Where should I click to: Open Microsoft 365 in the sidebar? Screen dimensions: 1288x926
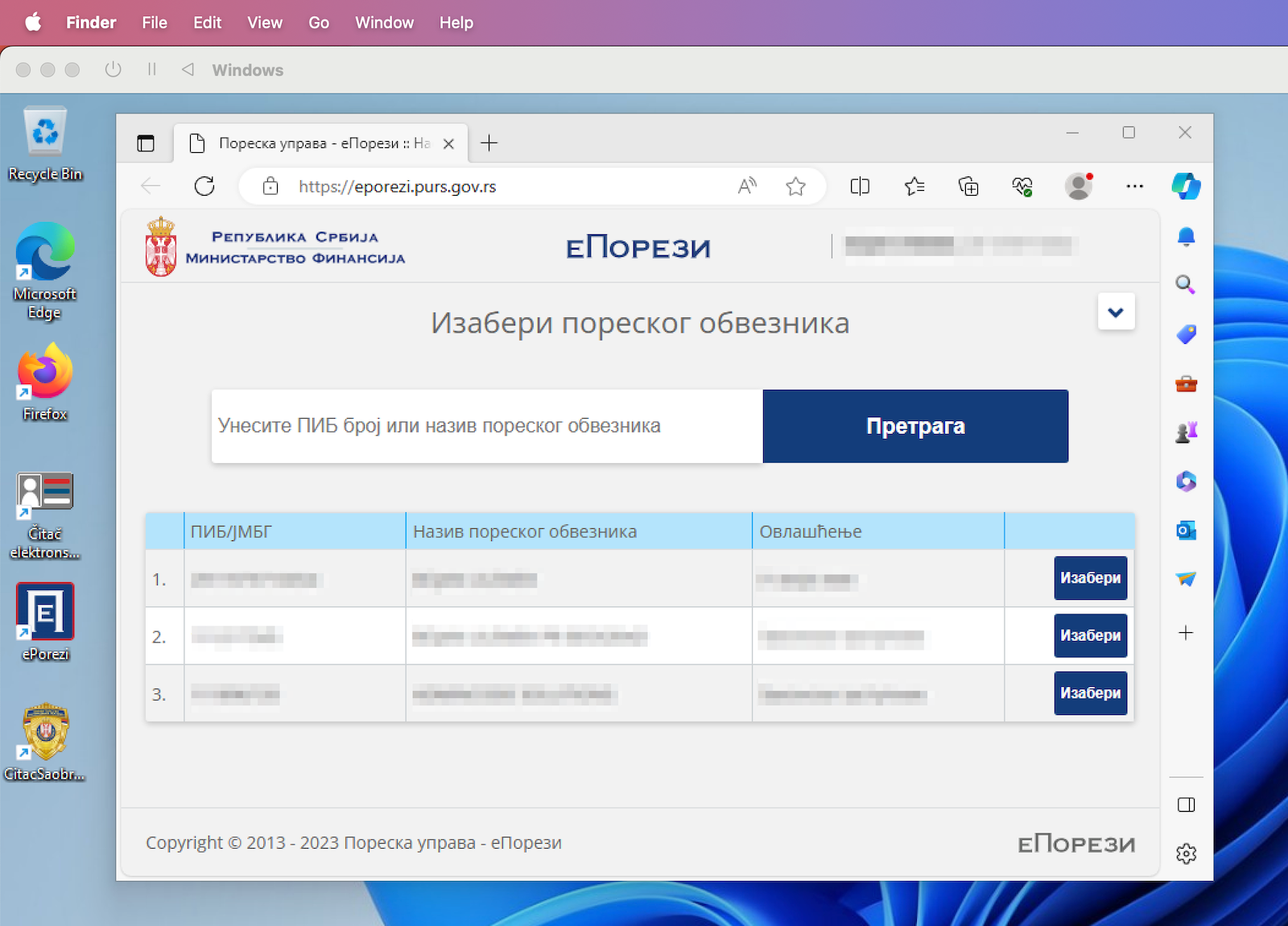[x=1186, y=482]
